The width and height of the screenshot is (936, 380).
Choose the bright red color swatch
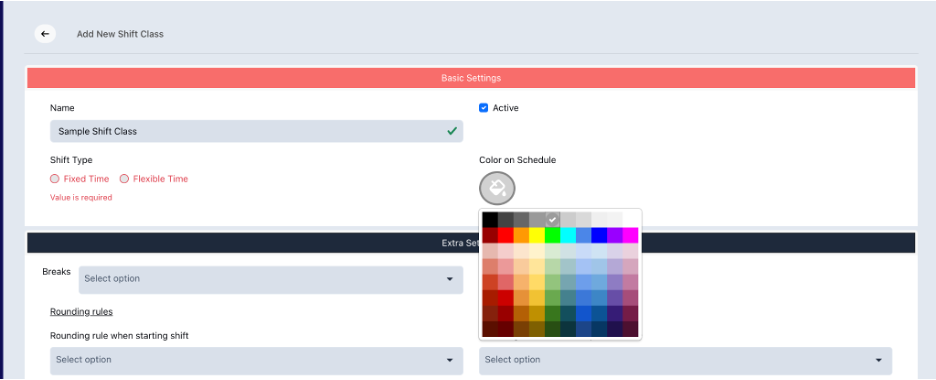tap(506, 235)
